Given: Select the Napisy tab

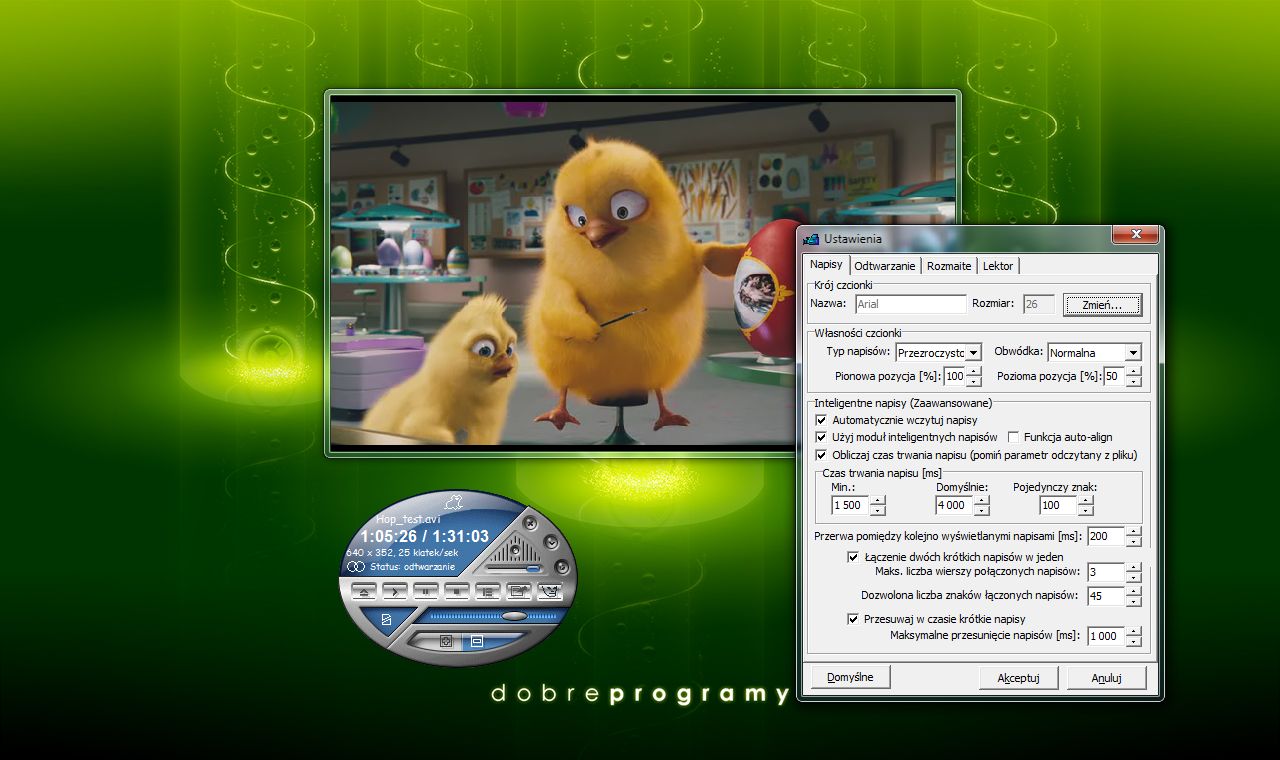Looking at the screenshot, I should 827,265.
